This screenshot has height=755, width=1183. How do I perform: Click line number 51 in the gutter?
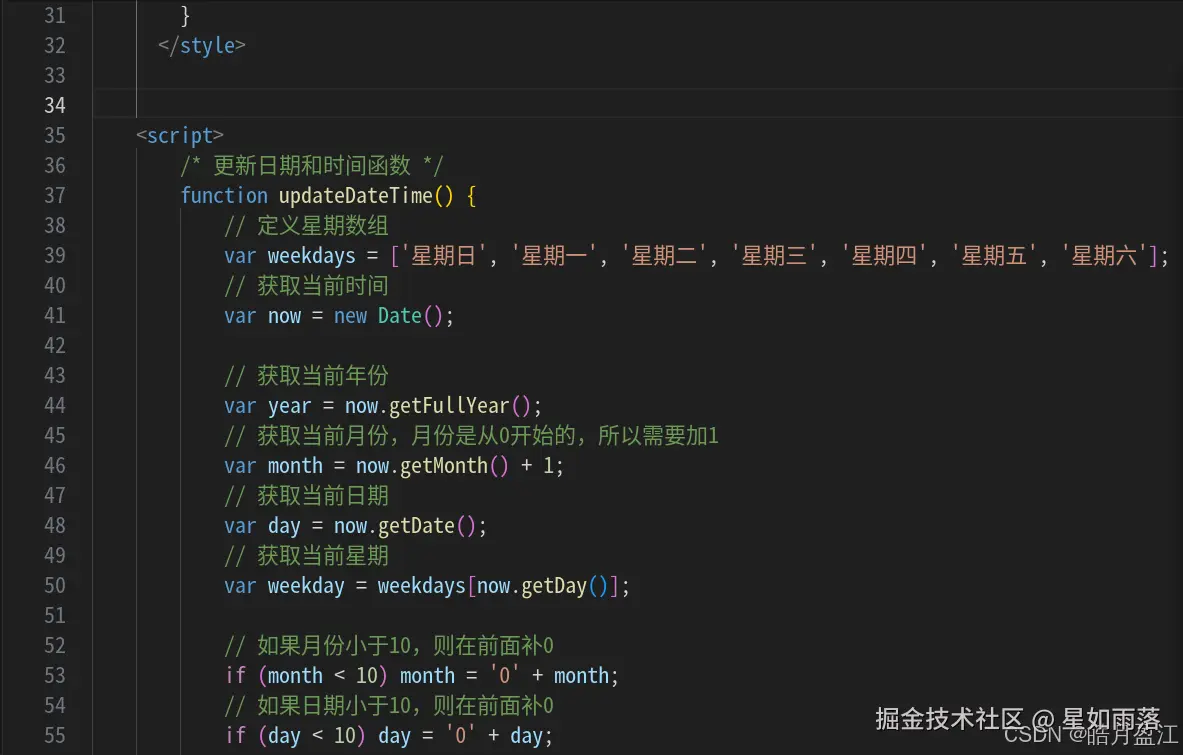point(54,615)
